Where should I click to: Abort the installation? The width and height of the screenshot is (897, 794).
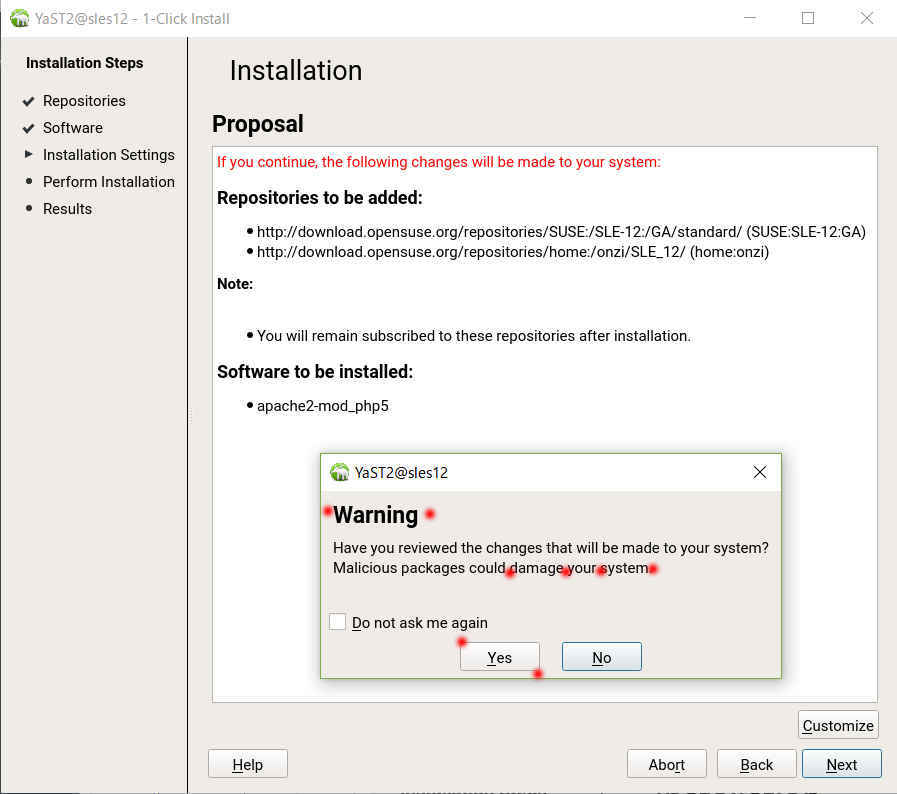click(666, 764)
